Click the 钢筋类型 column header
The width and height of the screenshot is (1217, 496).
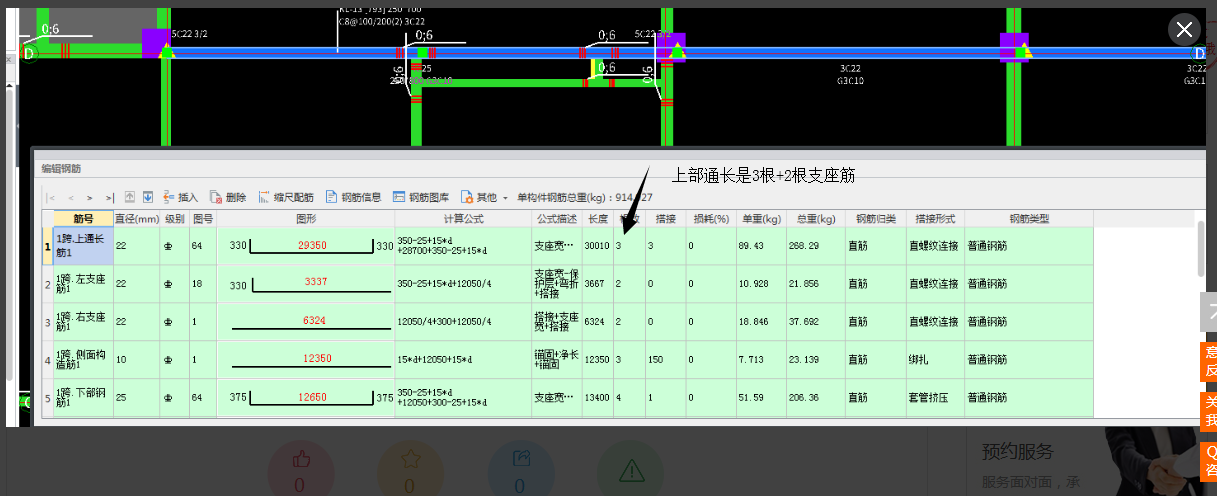coord(1029,218)
